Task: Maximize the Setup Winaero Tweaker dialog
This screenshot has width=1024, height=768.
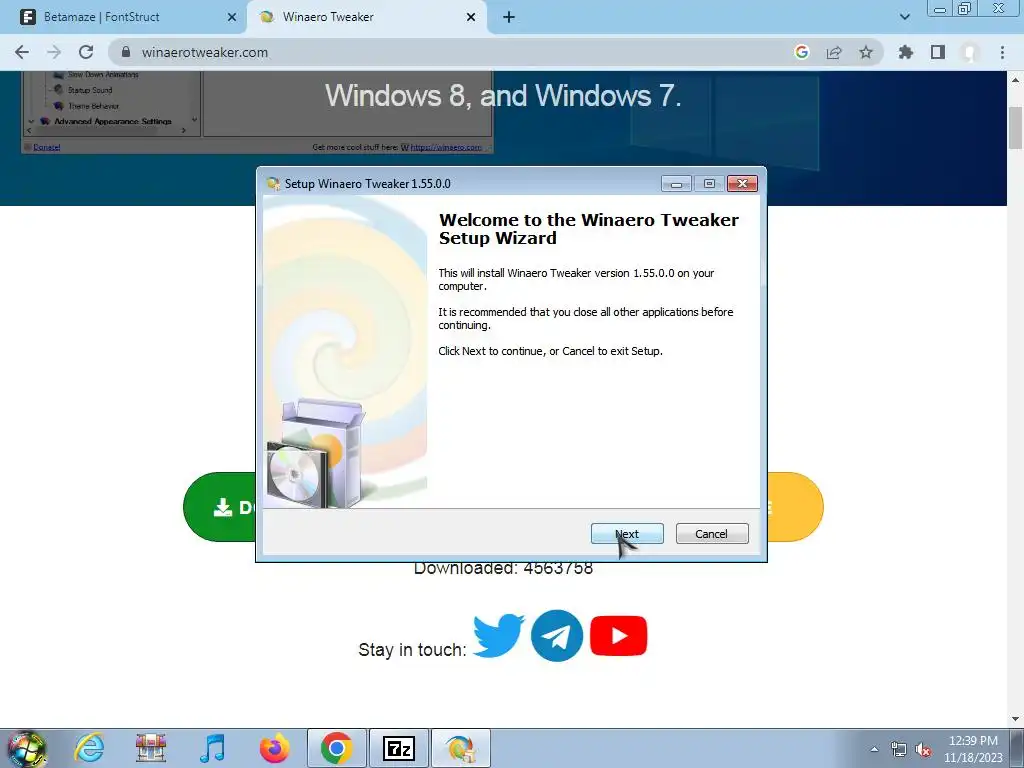Action: pos(709,184)
